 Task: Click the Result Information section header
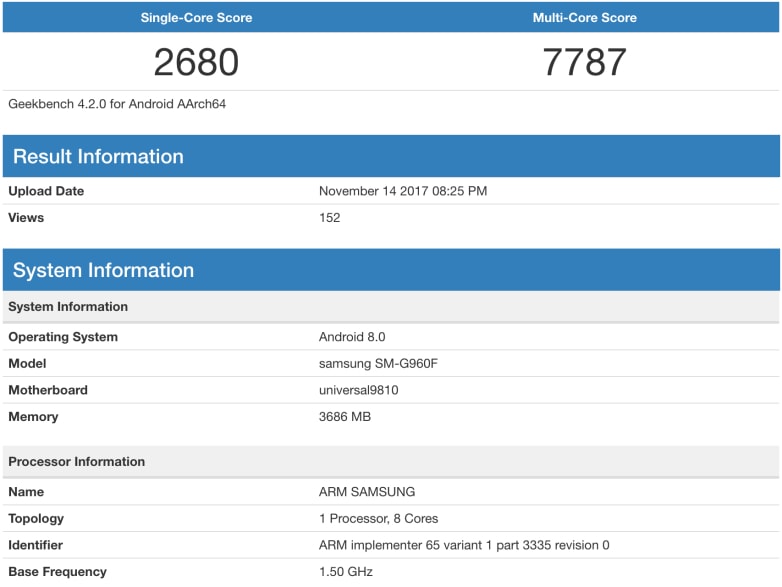click(391, 156)
